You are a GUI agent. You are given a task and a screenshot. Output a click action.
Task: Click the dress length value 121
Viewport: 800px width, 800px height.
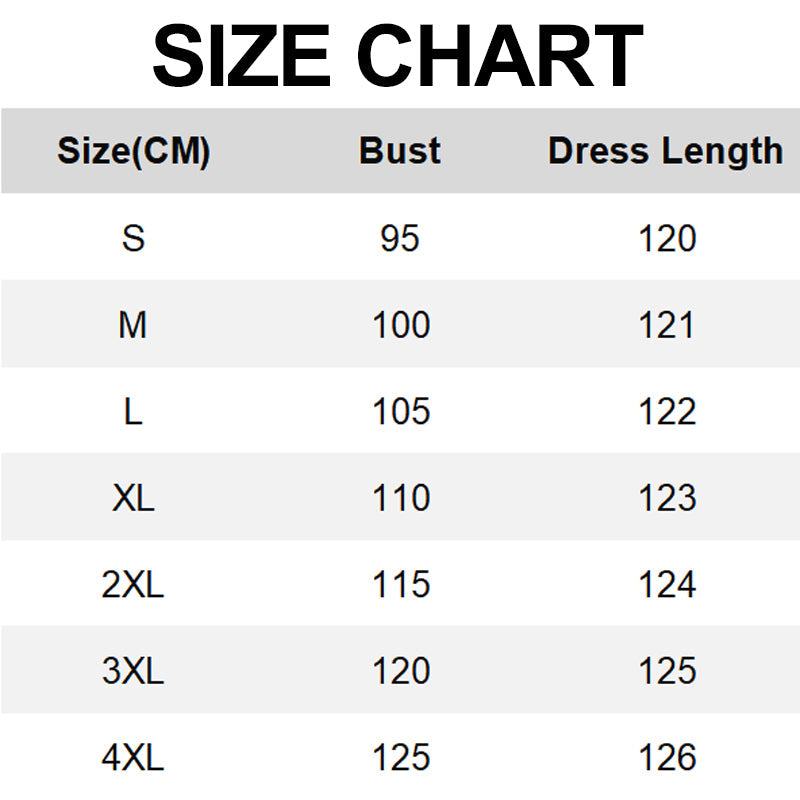click(x=667, y=325)
